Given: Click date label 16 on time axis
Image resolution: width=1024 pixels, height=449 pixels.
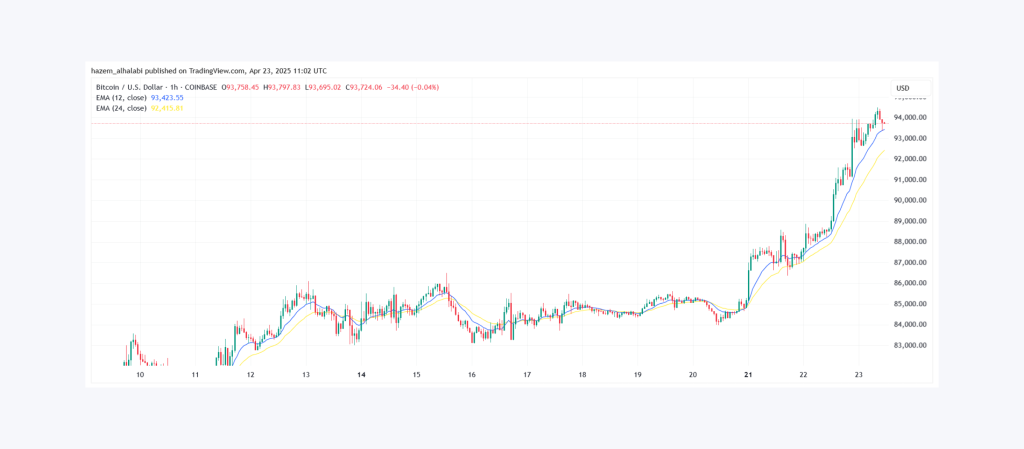Looking at the screenshot, I should (472, 375).
